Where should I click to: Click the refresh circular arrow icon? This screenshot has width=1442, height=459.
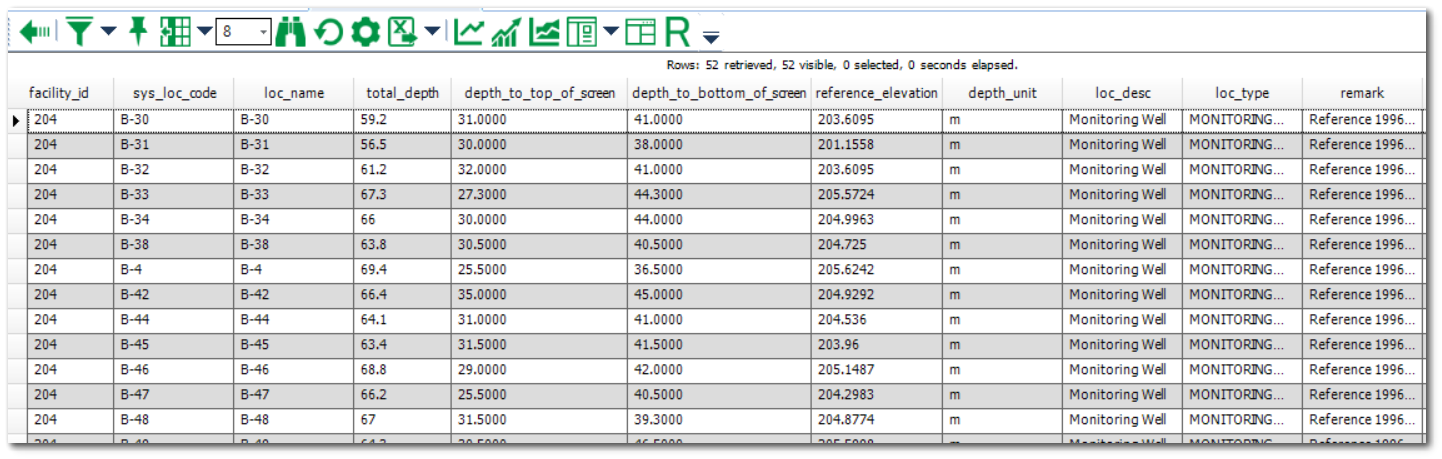[327, 33]
